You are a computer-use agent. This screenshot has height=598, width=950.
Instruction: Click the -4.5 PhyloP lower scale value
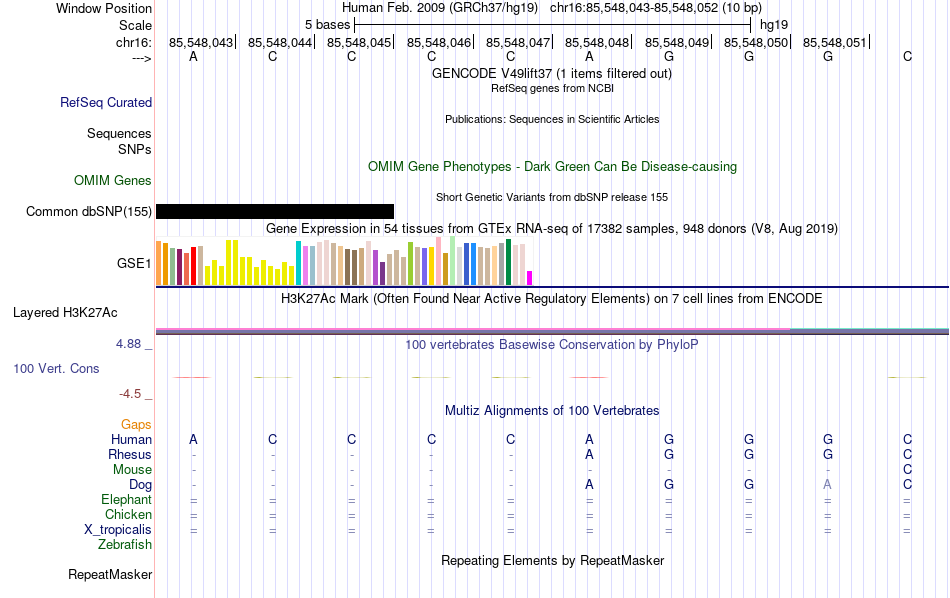coord(130,394)
